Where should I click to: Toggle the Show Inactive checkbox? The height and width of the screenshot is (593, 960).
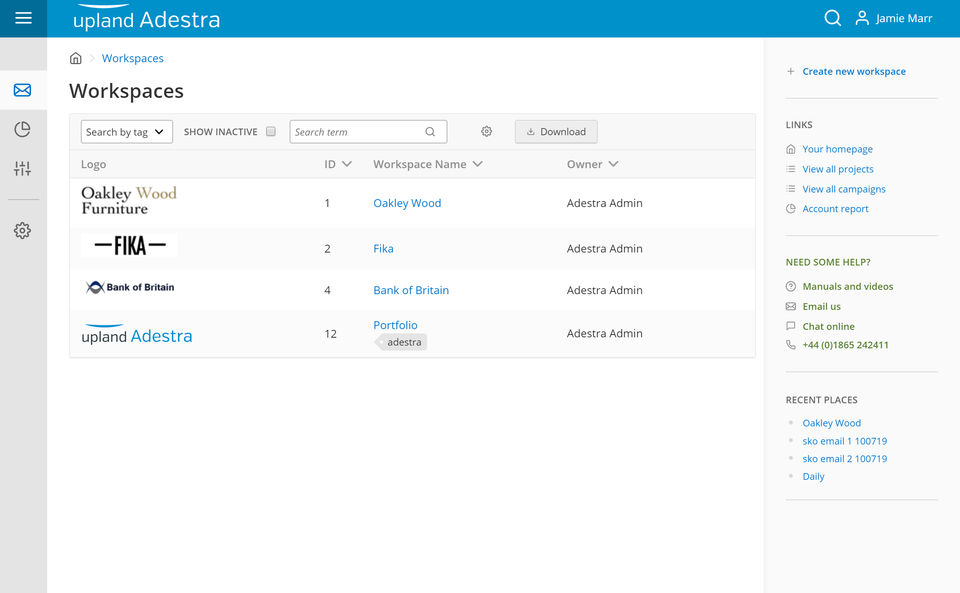(270, 131)
